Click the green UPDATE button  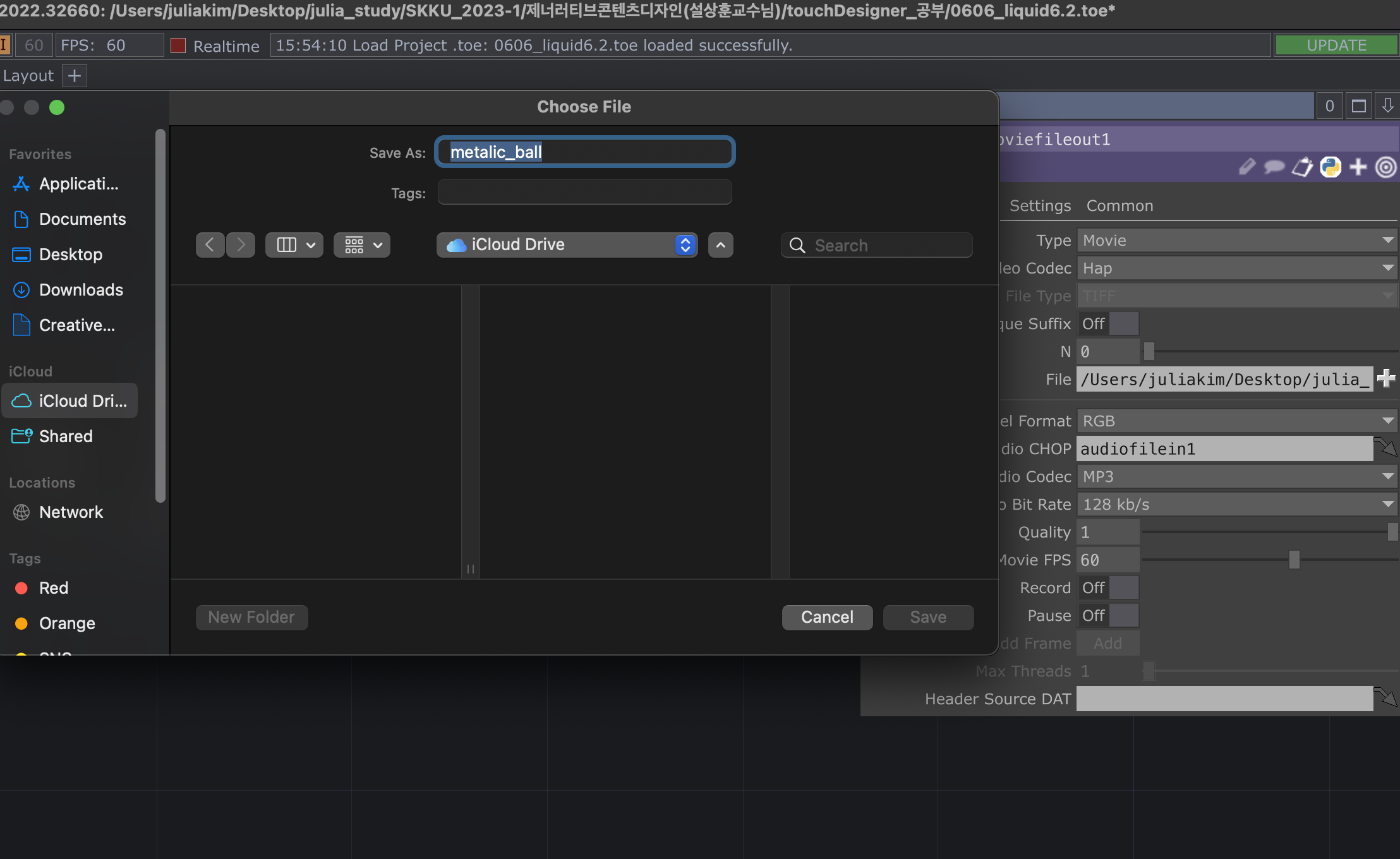coord(1336,45)
